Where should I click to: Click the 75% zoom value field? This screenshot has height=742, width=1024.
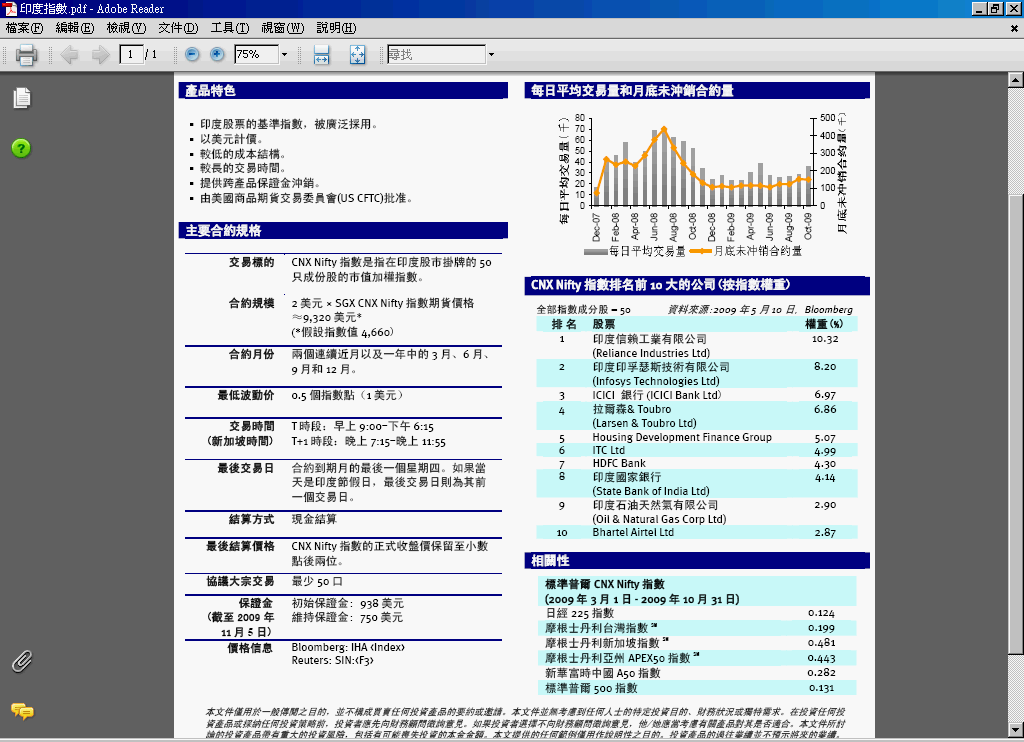[257, 54]
